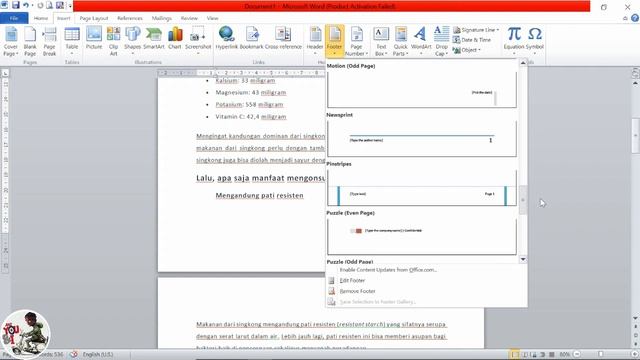Image resolution: width=640 pixels, height=360 pixels.
Task: Switch to the Page Layout tab
Action: tap(94, 18)
